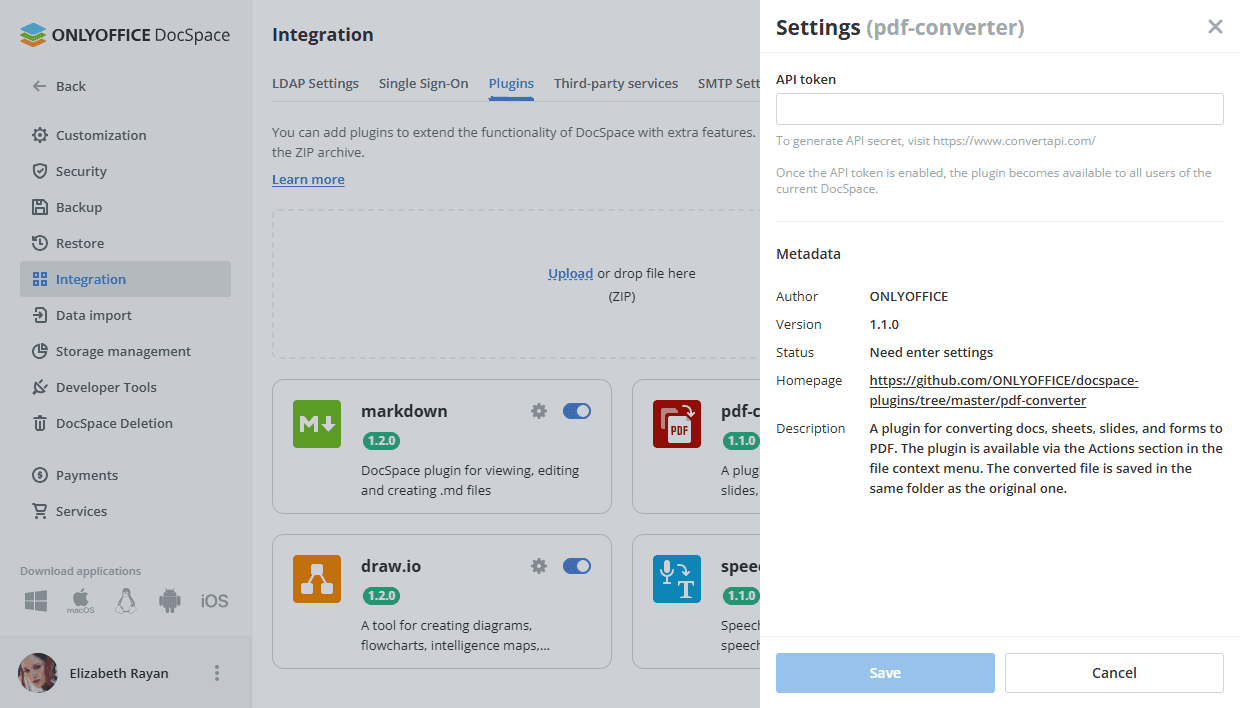Click the Windows download application icon
The image size is (1240, 708).
coord(37,601)
